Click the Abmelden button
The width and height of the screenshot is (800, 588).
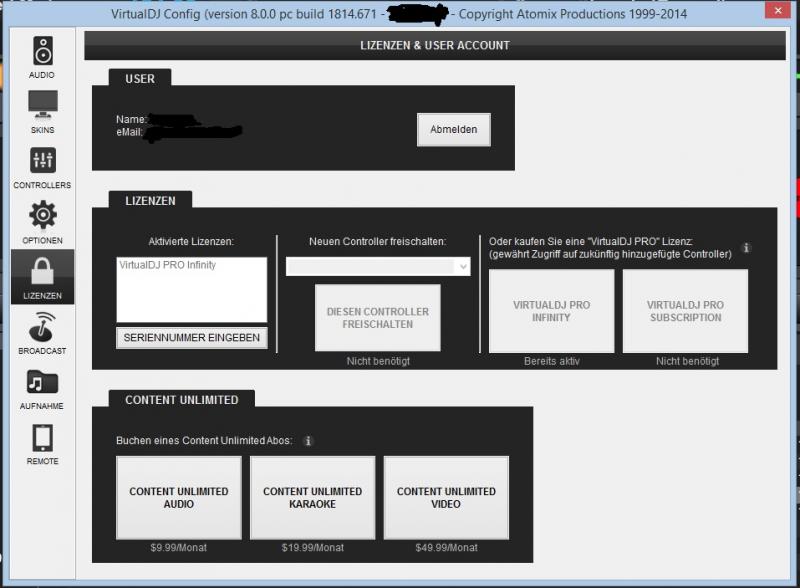coord(454,130)
